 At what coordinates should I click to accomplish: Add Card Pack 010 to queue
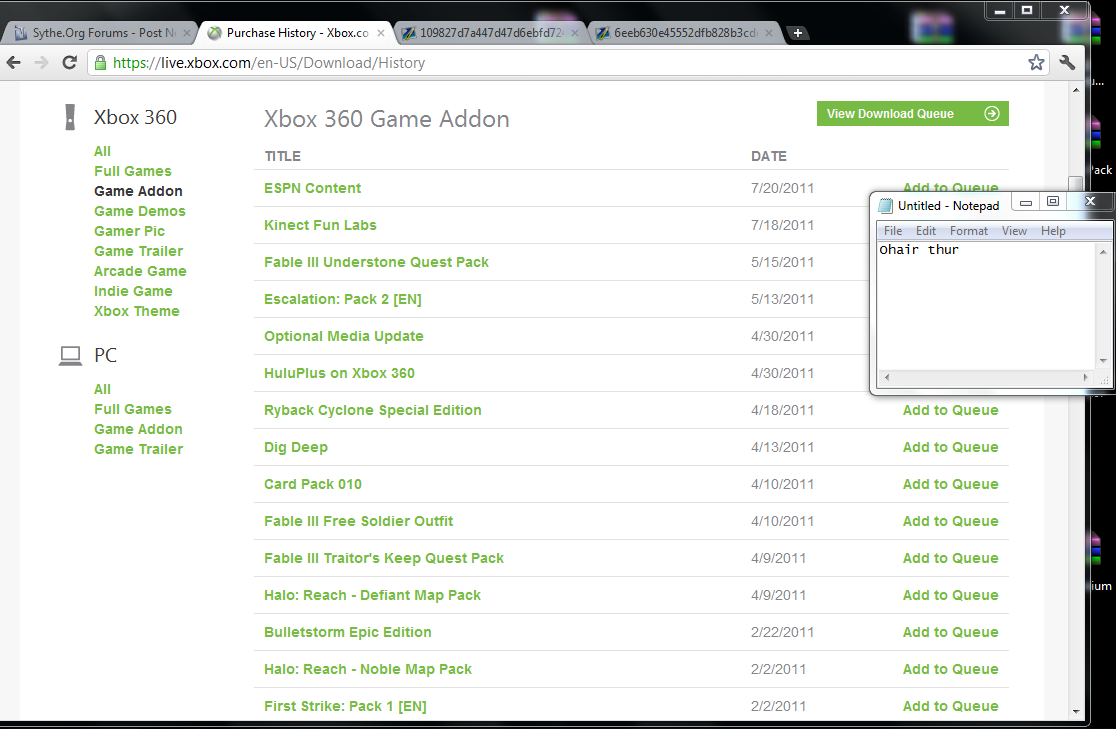pos(950,484)
